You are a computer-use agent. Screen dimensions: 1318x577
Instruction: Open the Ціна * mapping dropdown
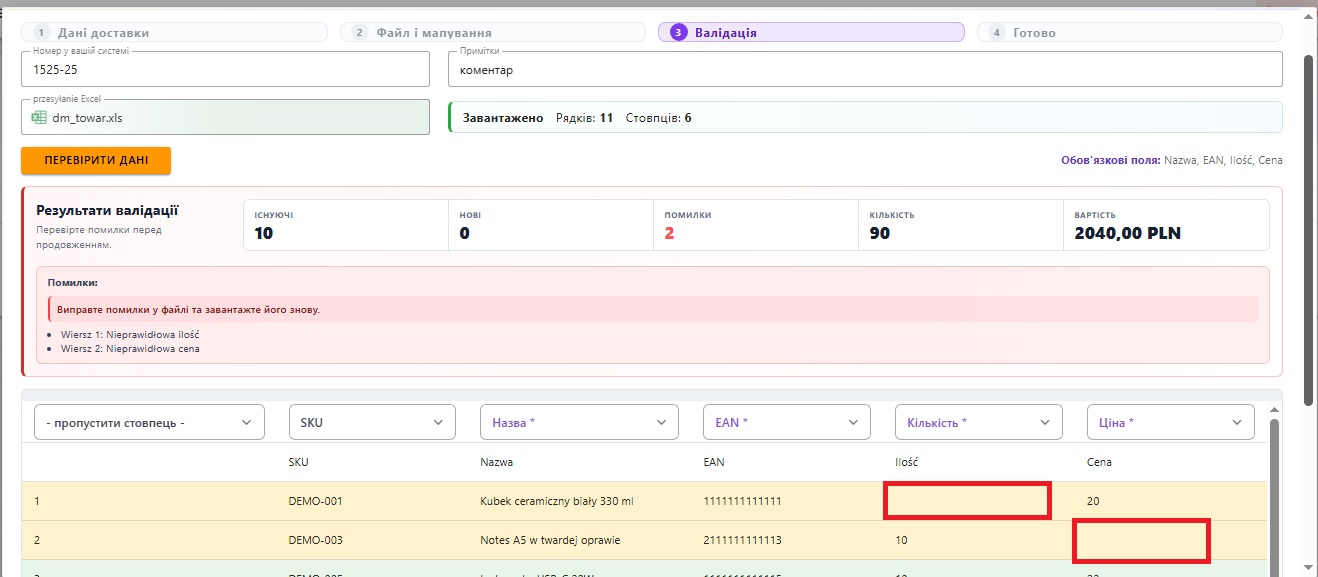point(1170,422)
